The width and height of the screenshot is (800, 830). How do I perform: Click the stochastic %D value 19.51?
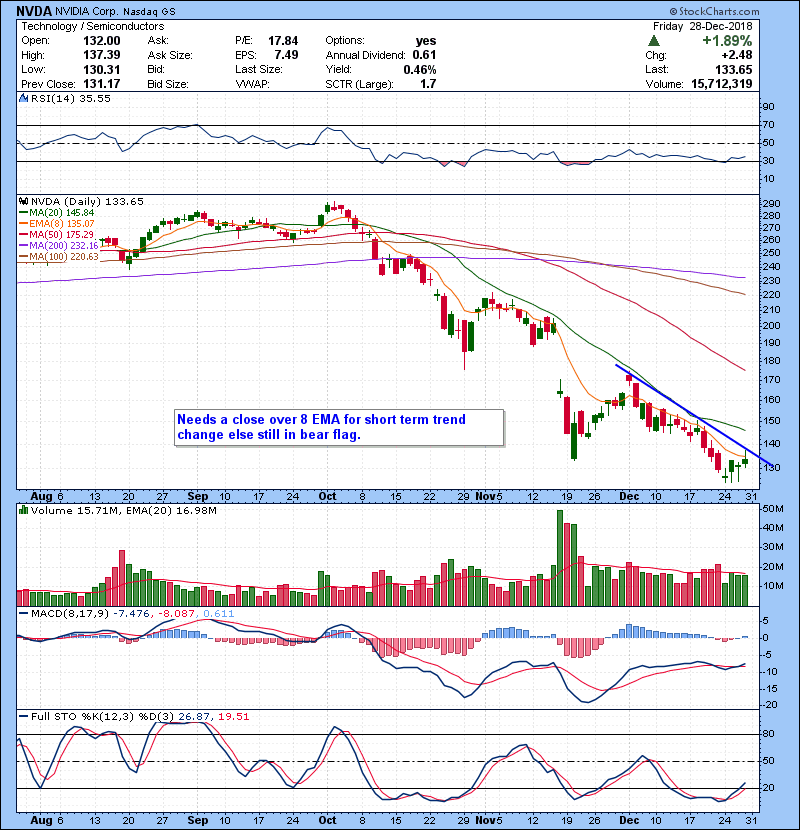[x=233, y=717]
